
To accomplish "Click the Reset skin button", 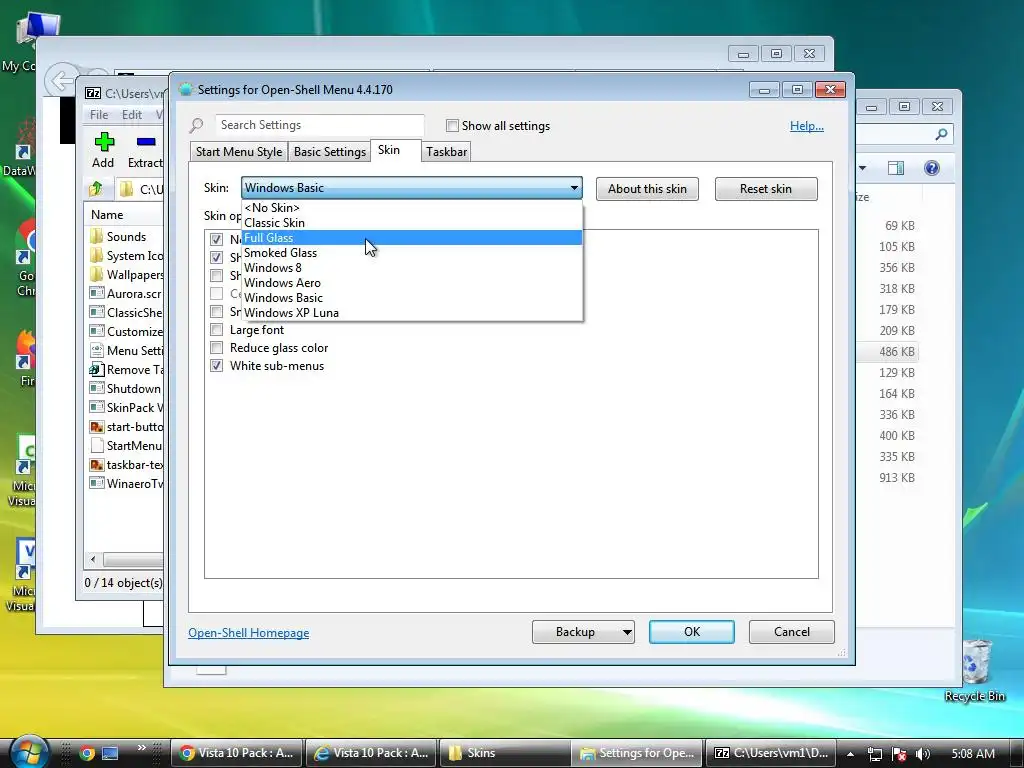I will pos(766,189).
